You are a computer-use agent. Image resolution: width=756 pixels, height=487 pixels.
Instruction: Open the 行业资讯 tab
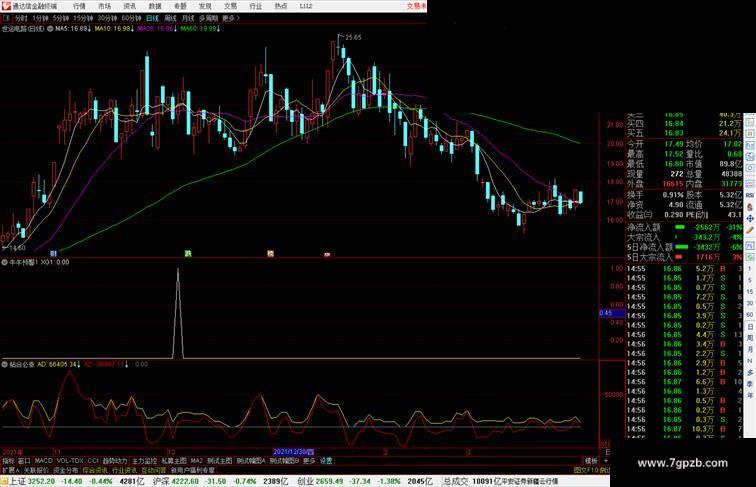(124, 470)
